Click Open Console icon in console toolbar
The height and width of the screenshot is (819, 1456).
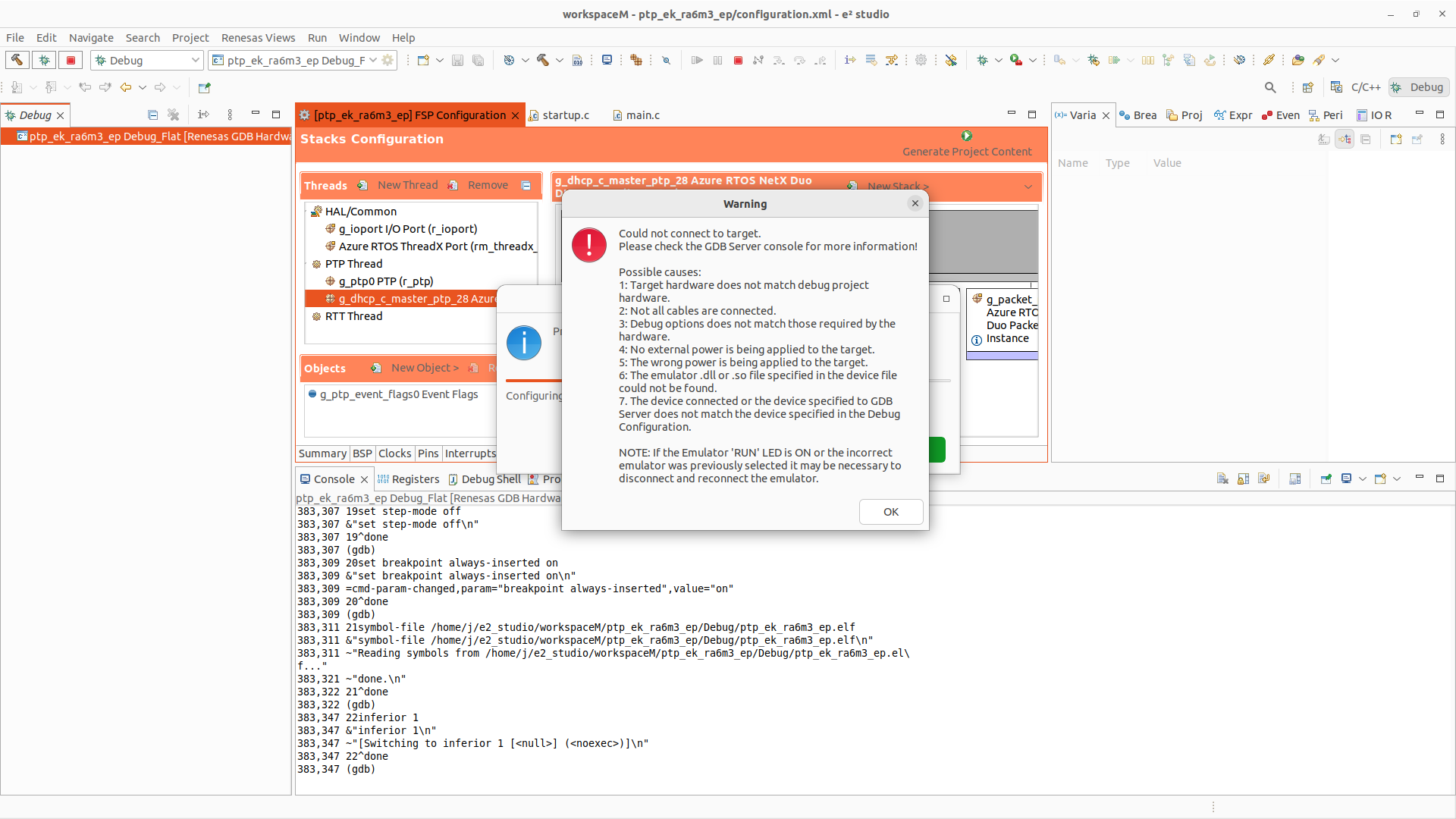pos(1380,479)
